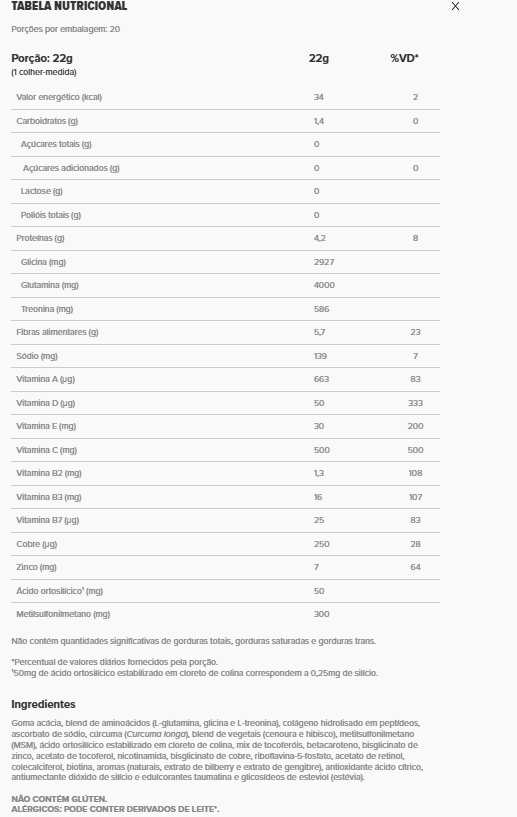Click the Vitamina C 500 %VD value

coord(415,450)
